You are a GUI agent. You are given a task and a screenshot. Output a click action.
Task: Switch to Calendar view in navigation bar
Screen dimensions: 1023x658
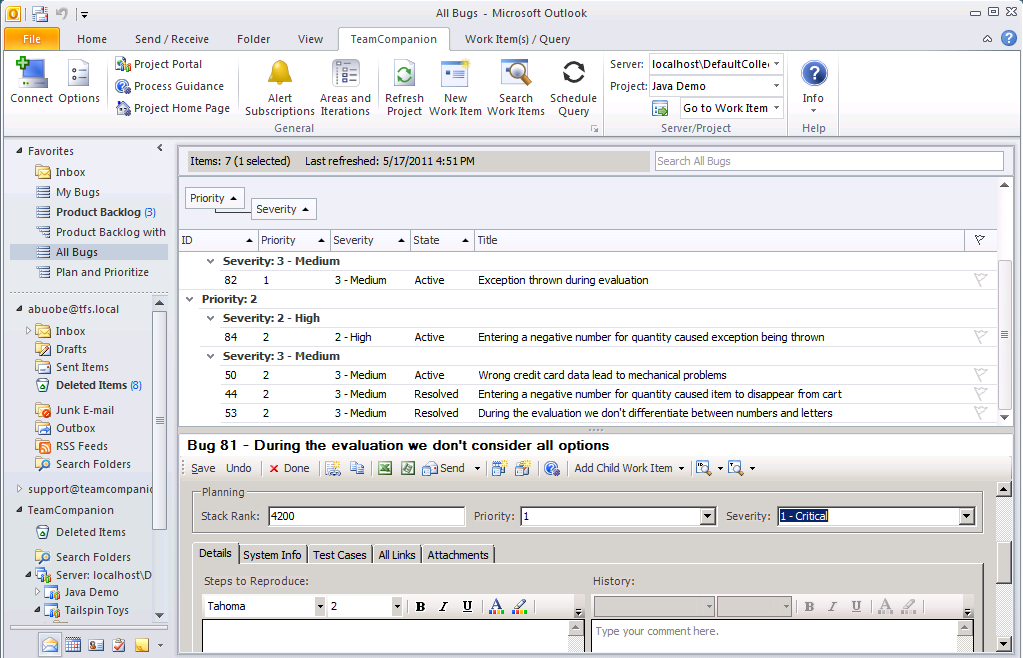(73, 645)
